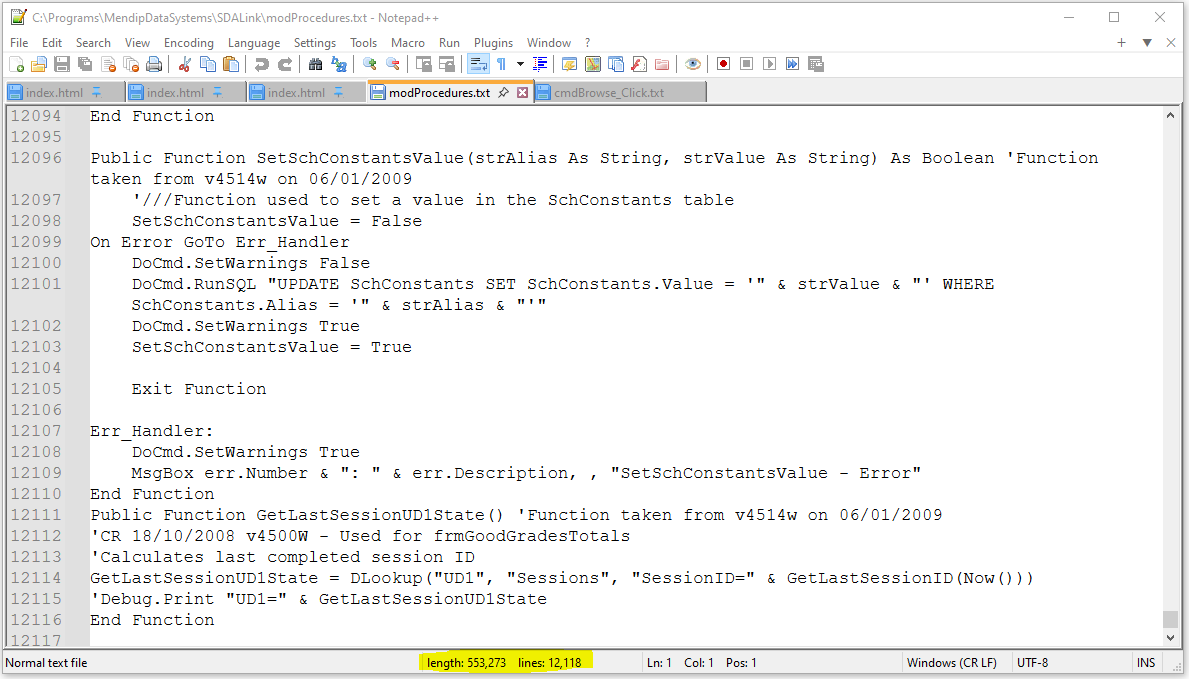
Task: Click the Stop macro recording button
Action: tap(746, 64)
